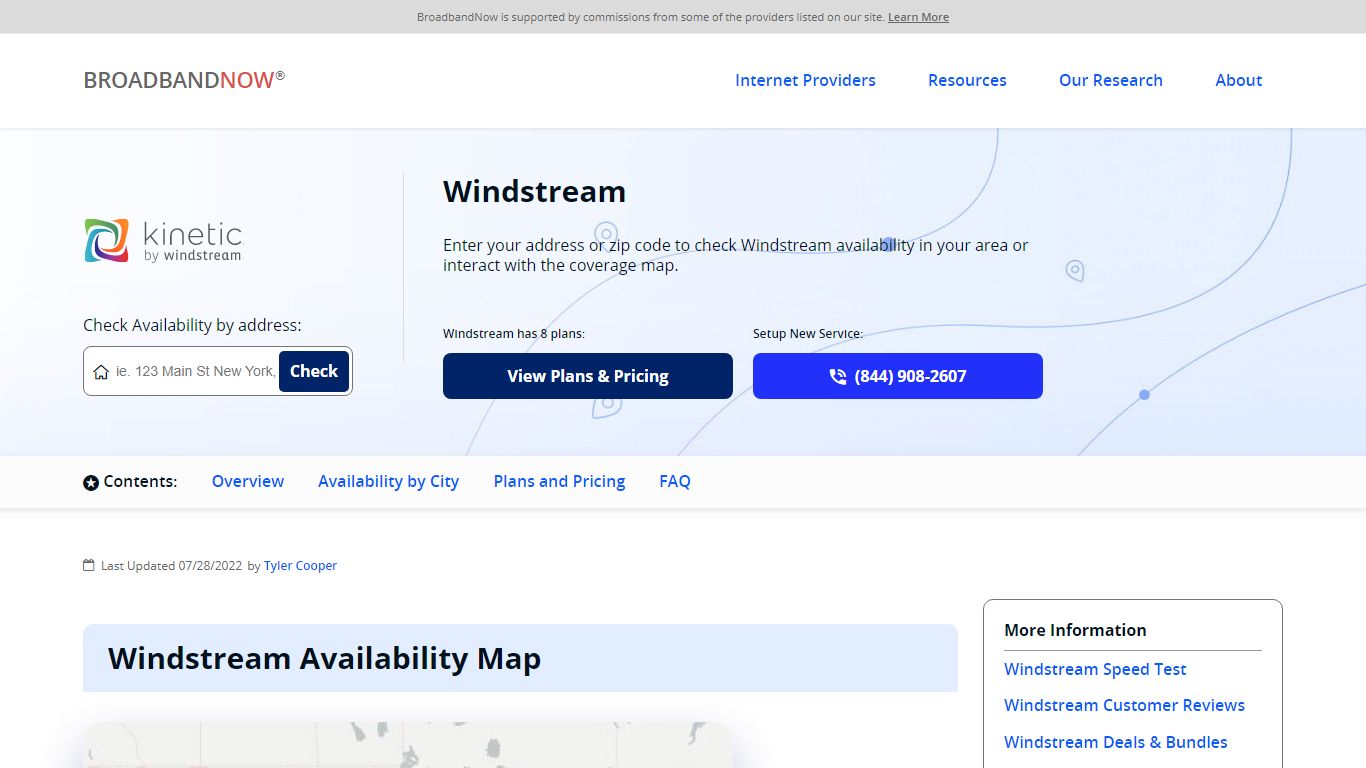
Task: Jump to Availability by City section
Action: coord(388,482)
